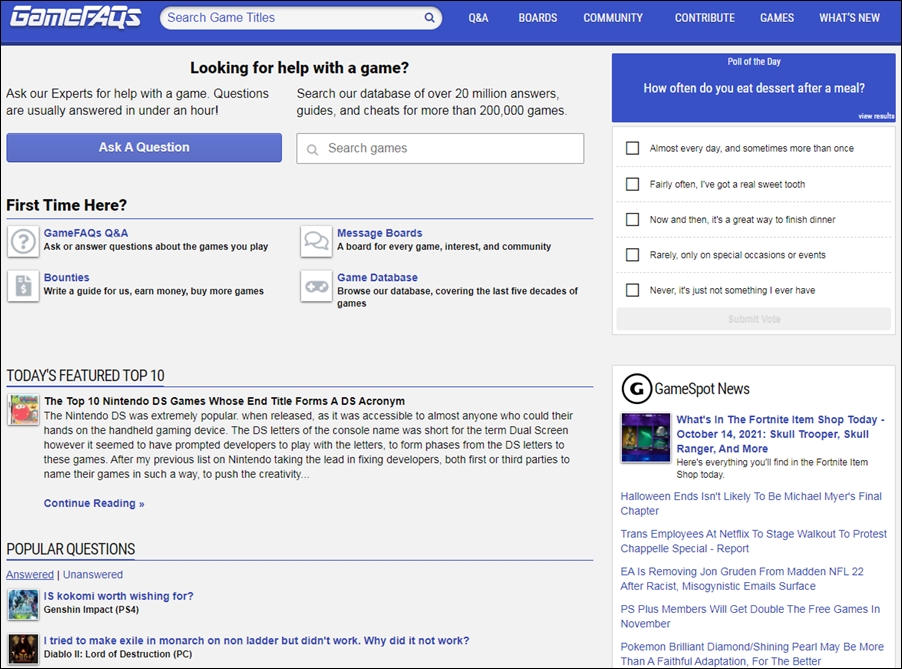This screenshot has height=669, width=902.
Task: Open the Contribute menu
Action: pyautogui.click(x=705, y=18)
